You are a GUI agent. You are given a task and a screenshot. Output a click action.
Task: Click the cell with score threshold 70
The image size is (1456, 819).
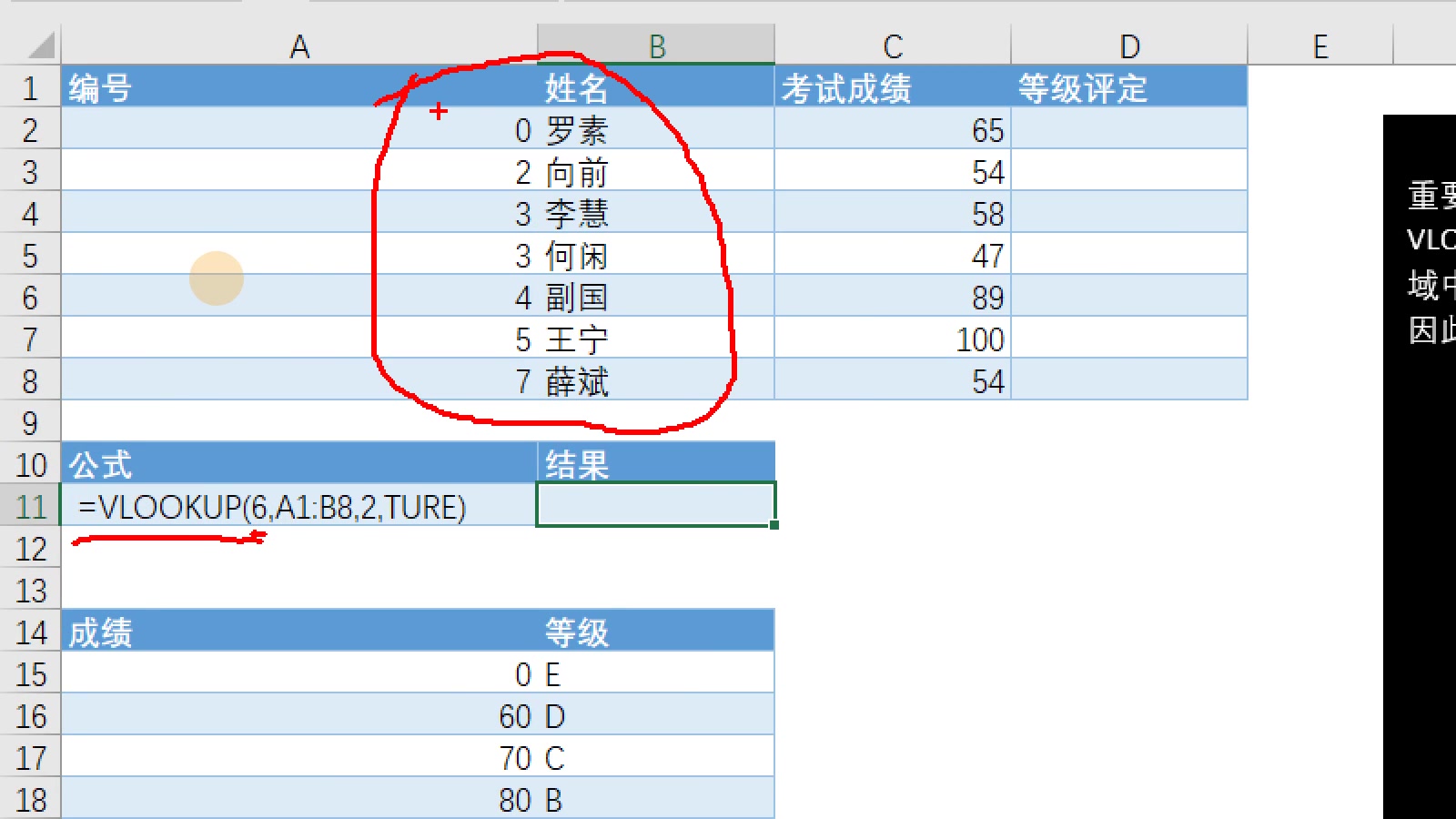click(x=299, y=757)
